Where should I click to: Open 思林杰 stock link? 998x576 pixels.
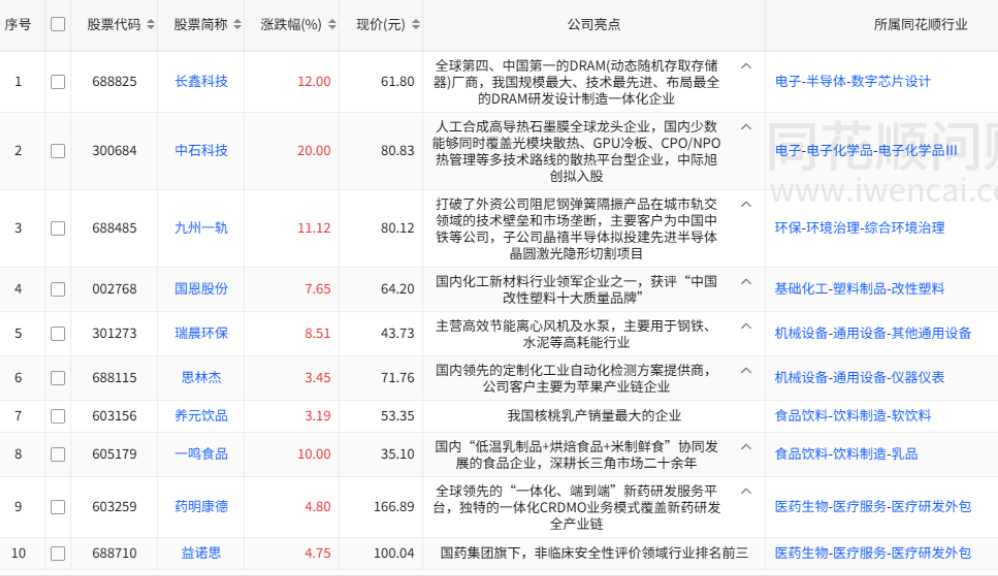point(201,377)
